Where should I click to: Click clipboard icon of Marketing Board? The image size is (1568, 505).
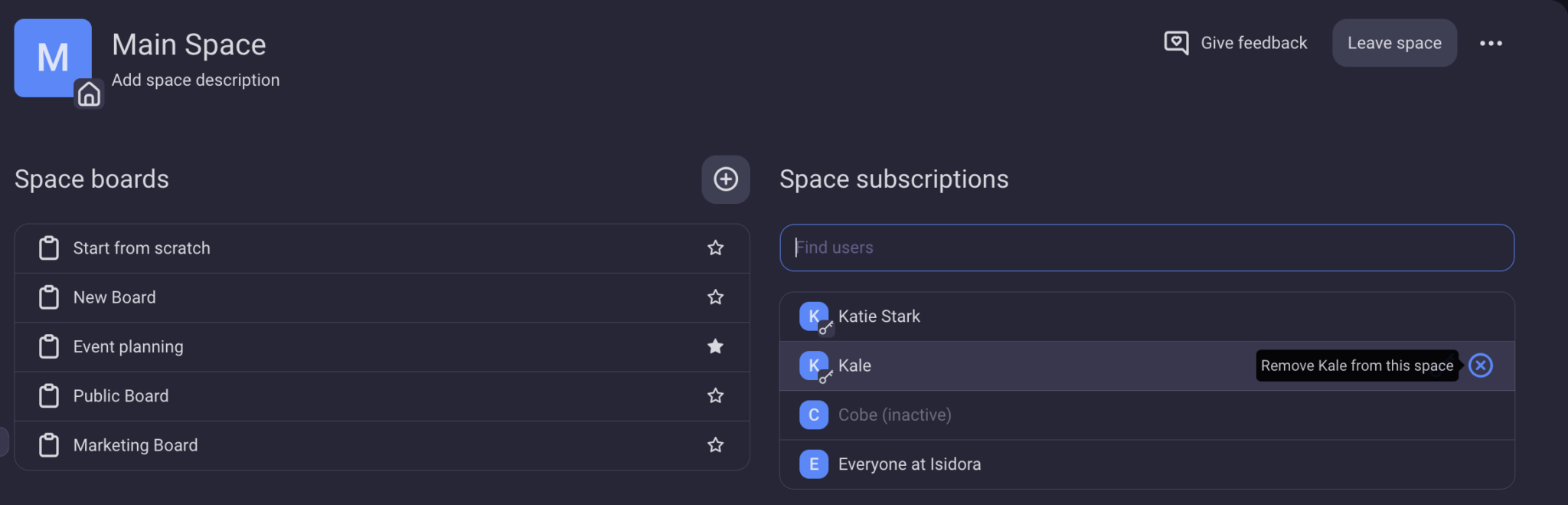(x=49, y=445)
